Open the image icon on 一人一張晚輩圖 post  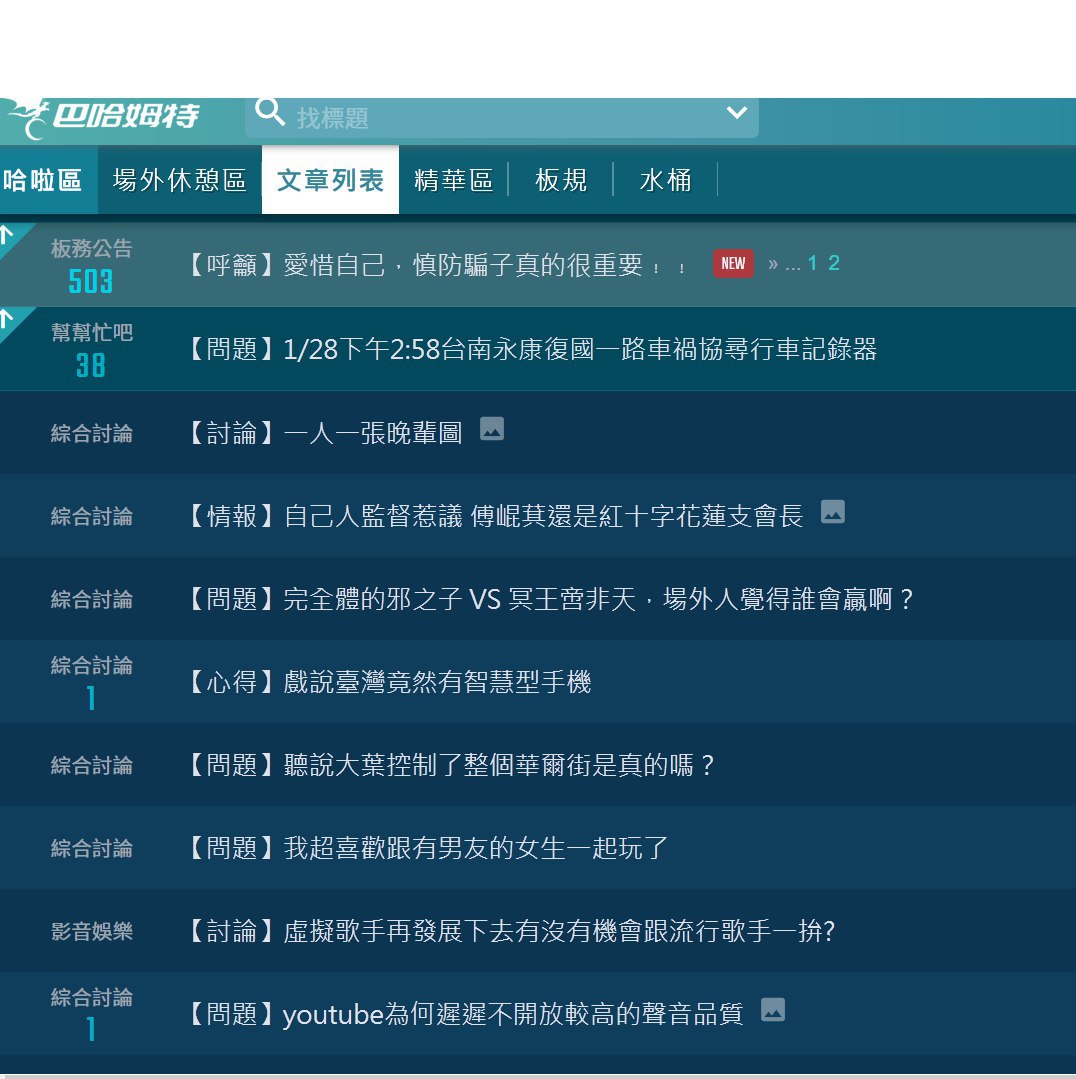[x=492, y=429]
